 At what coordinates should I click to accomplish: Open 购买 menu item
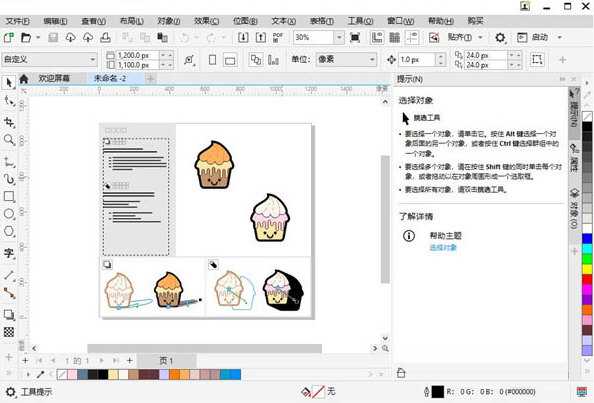click(x=475, y=21)
